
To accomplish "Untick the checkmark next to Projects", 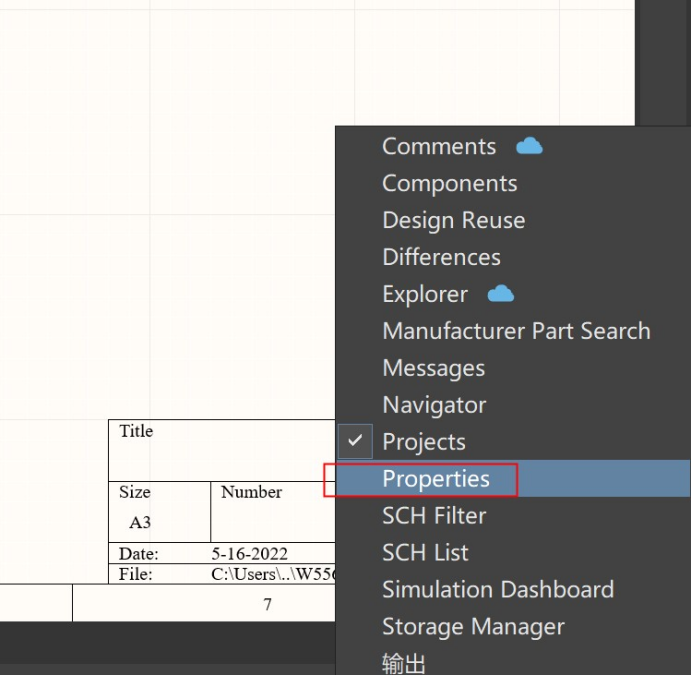I will click(x=355, y=441).
